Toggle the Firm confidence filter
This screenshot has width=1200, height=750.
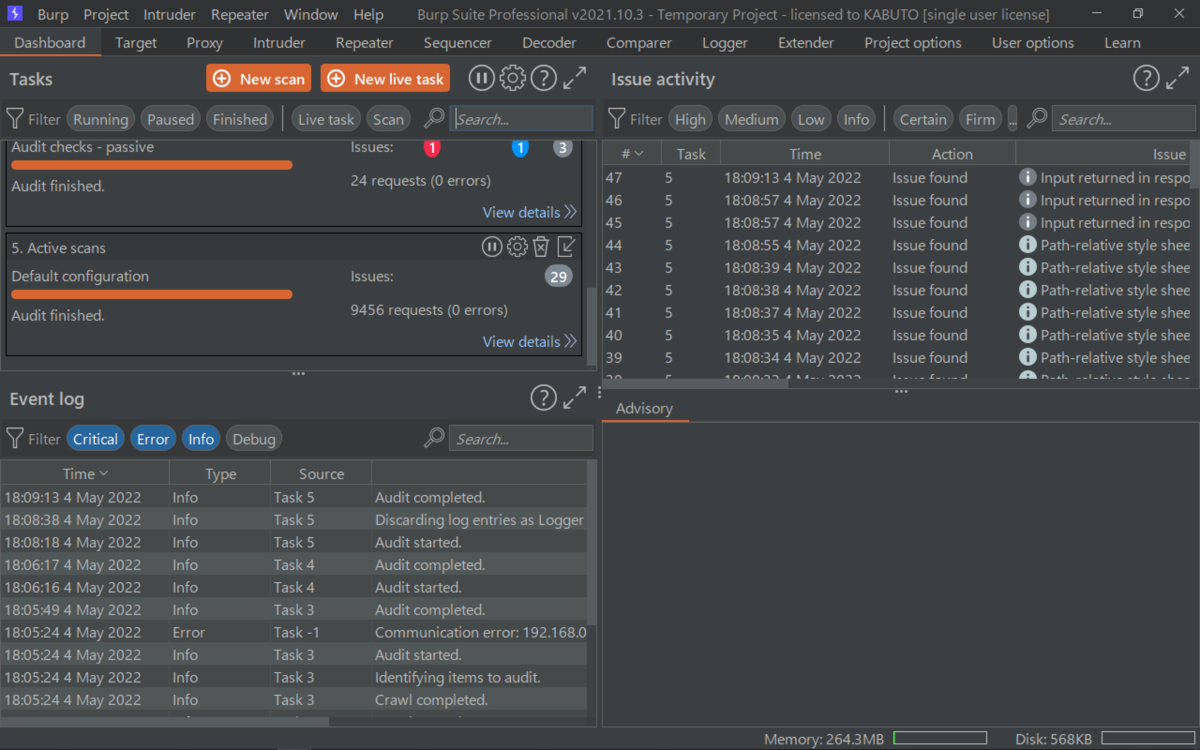coord(980,119)
